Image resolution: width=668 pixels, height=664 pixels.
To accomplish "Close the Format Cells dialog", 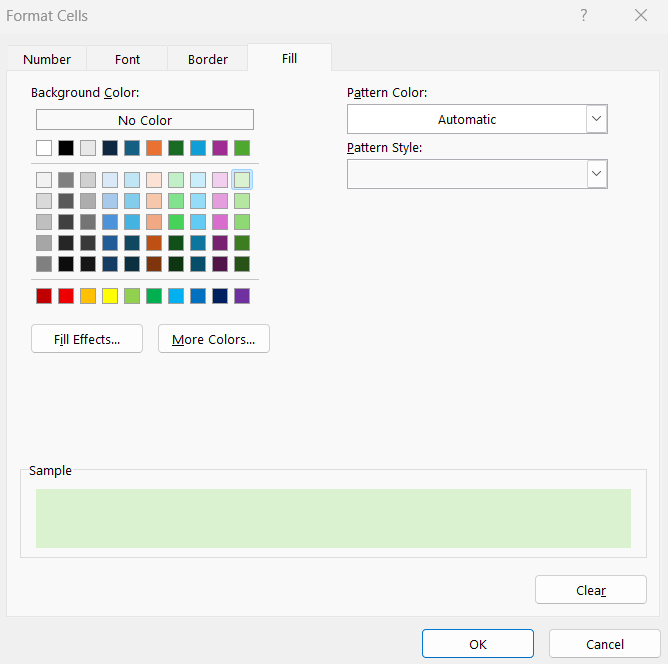I will (641, 16).
